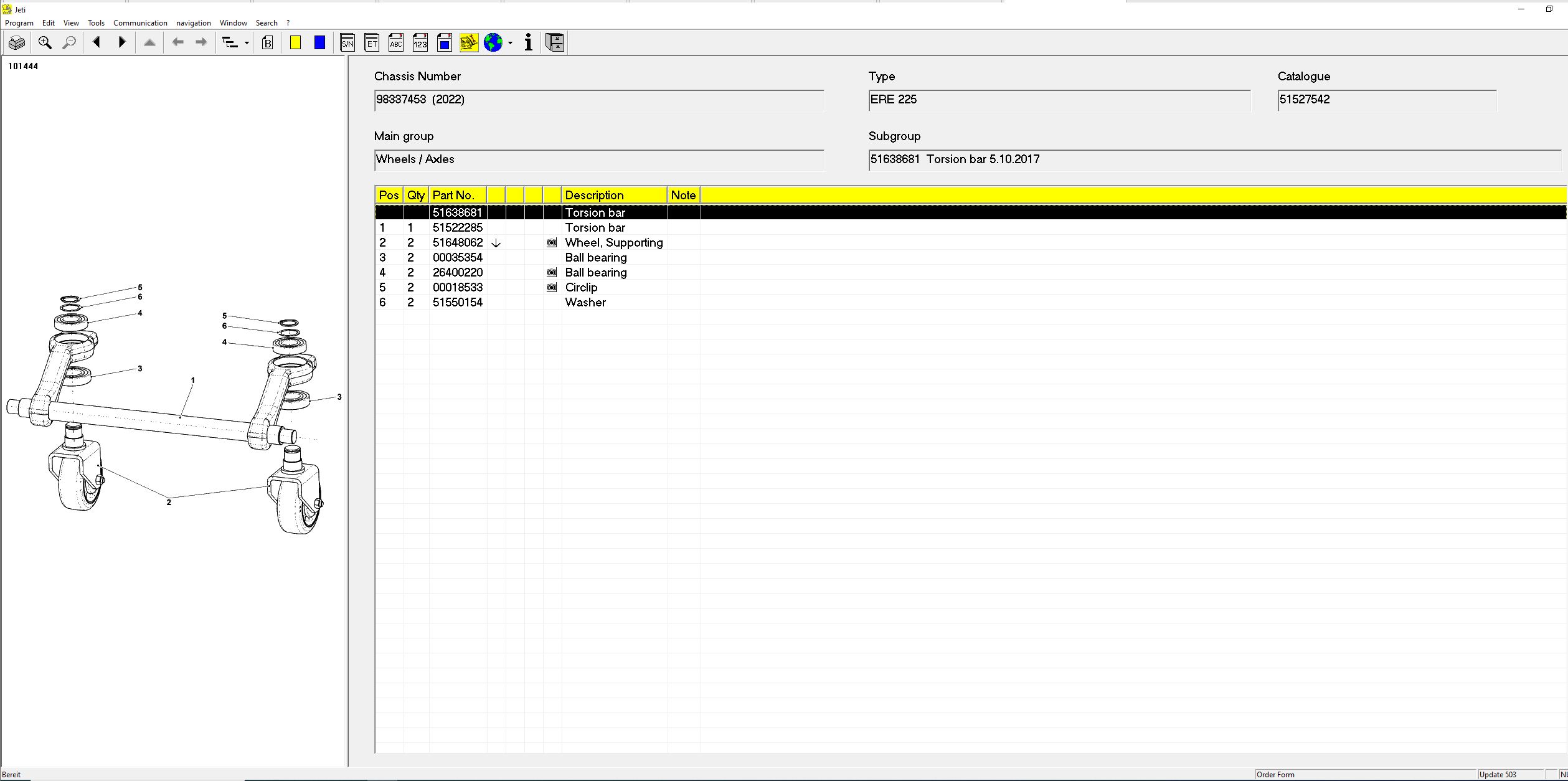Viewport: 1568px width, 781px height.
Task: Click the Description column header
Action: coord(614,195)
